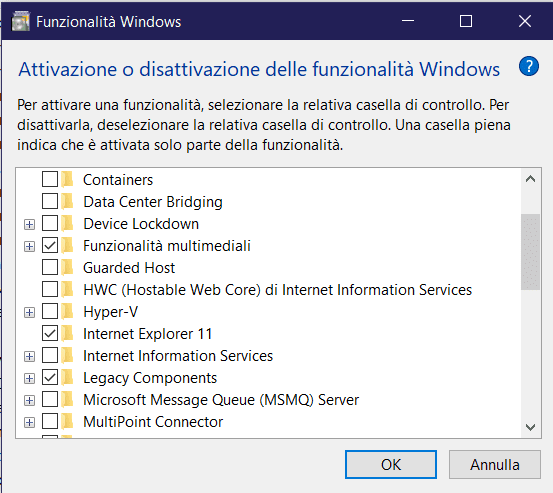Viewport: 553px width, 493px height.
Task: Enable the HWC Hostable Web Core checkbox
Action: click(x=50, y=289)
